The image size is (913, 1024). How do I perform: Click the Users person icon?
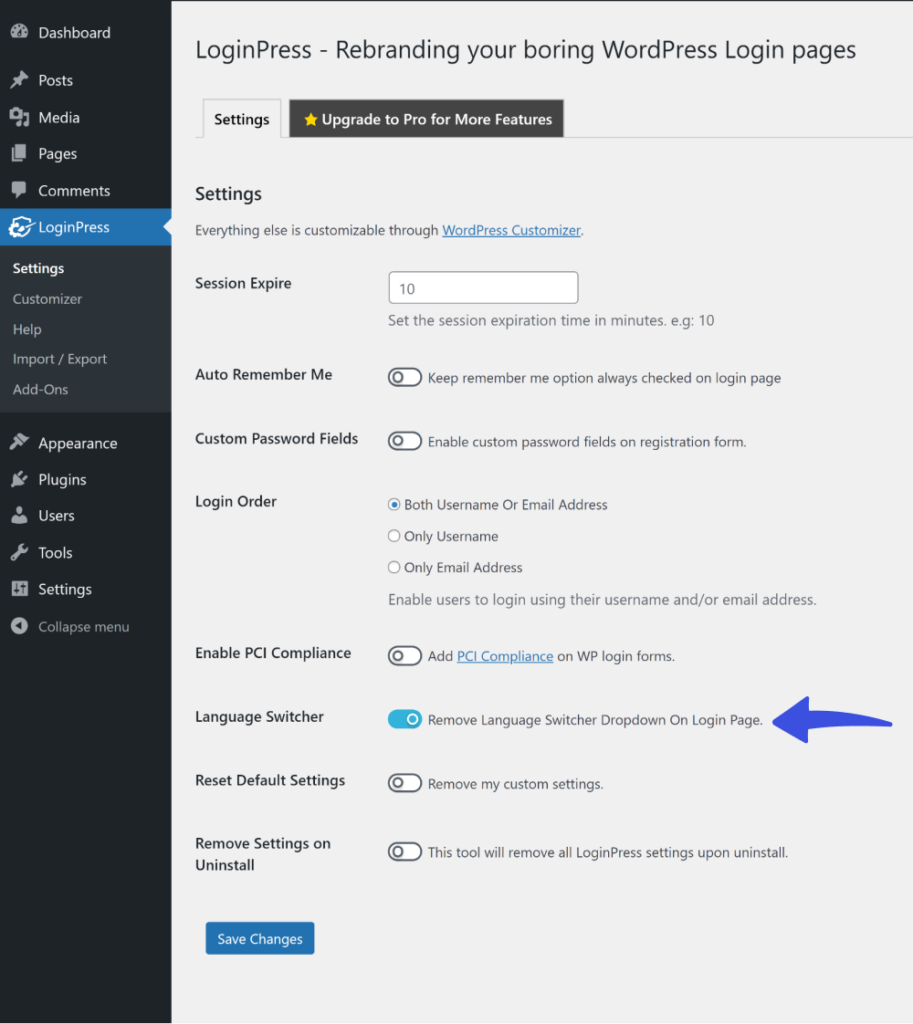click(20, 515)
